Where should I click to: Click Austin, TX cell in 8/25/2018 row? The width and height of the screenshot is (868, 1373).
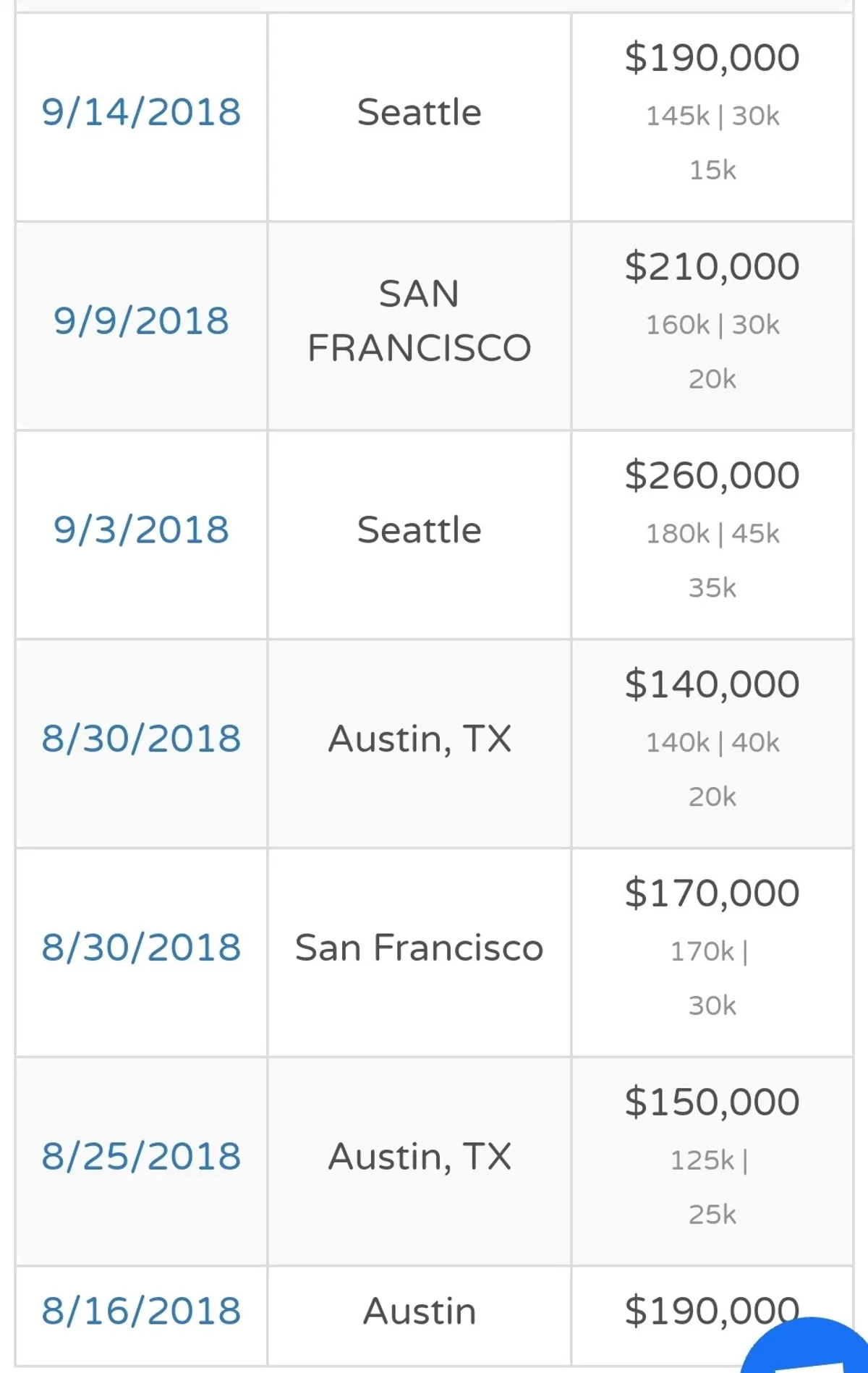click(419, 1156)
